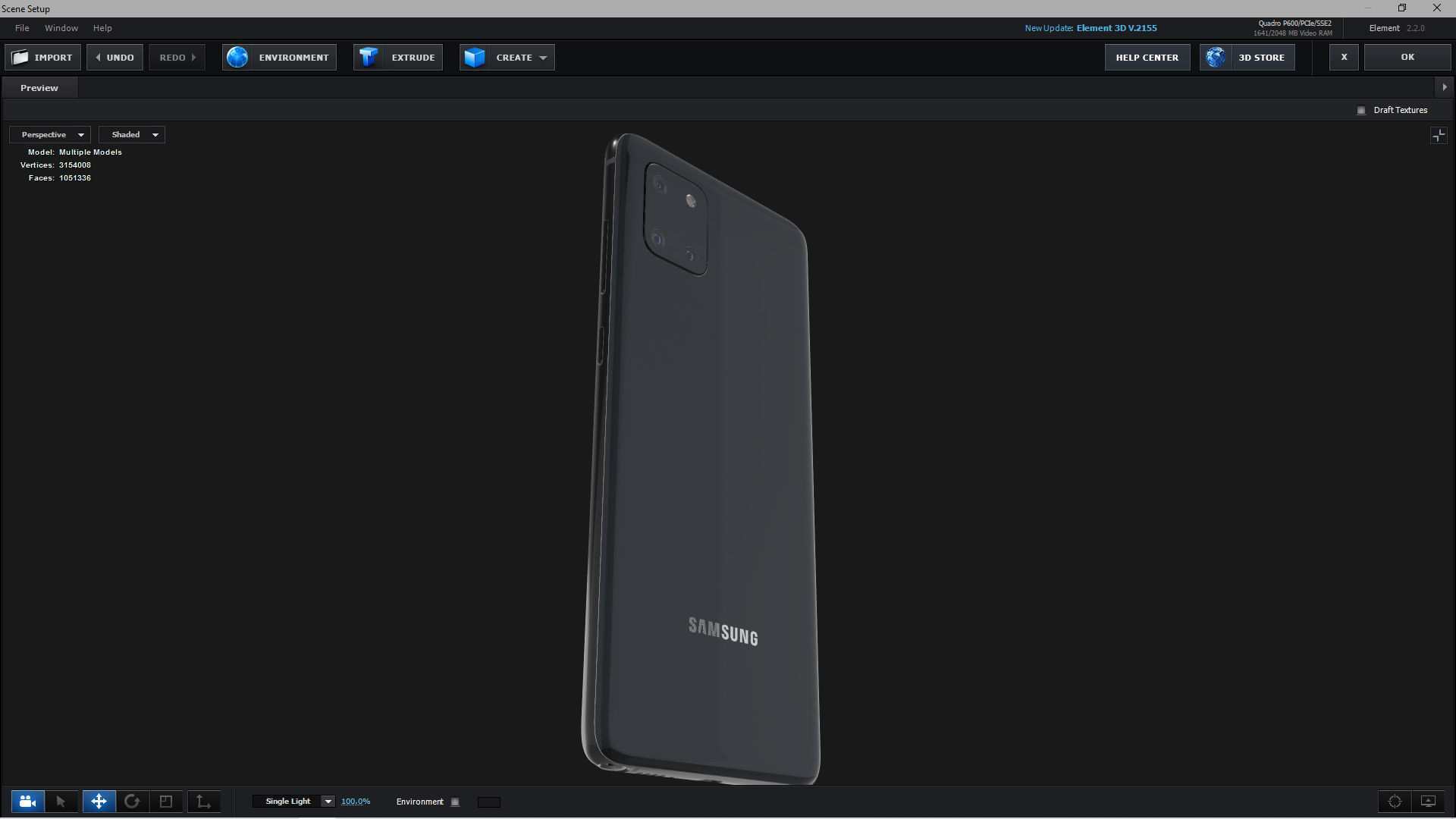The image size is (1456, 819).
Task: Click the background color swatch
Action: 489,802
